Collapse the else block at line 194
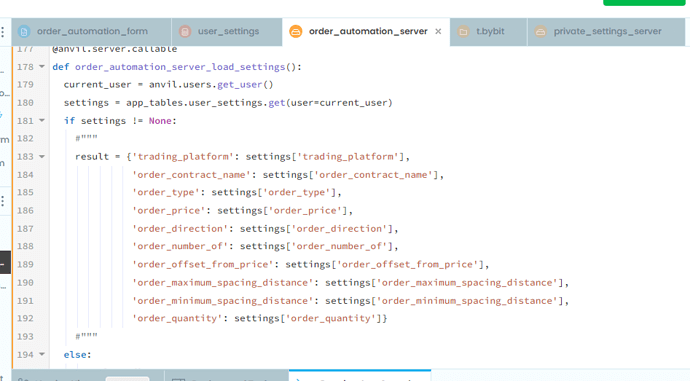Image resolution: width=690 pixels, height=381 pixels. tap(42, 354)
